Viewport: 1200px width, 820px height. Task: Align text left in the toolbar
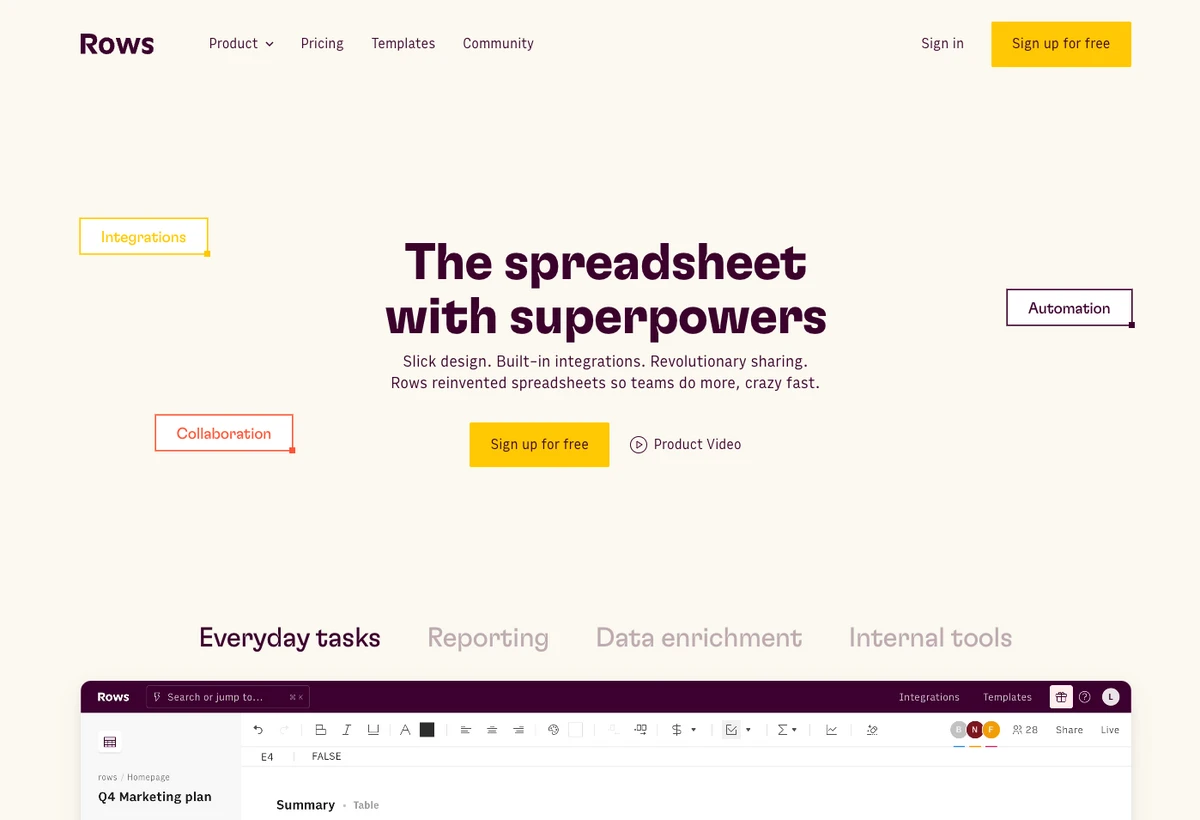(x=466, y=730)
